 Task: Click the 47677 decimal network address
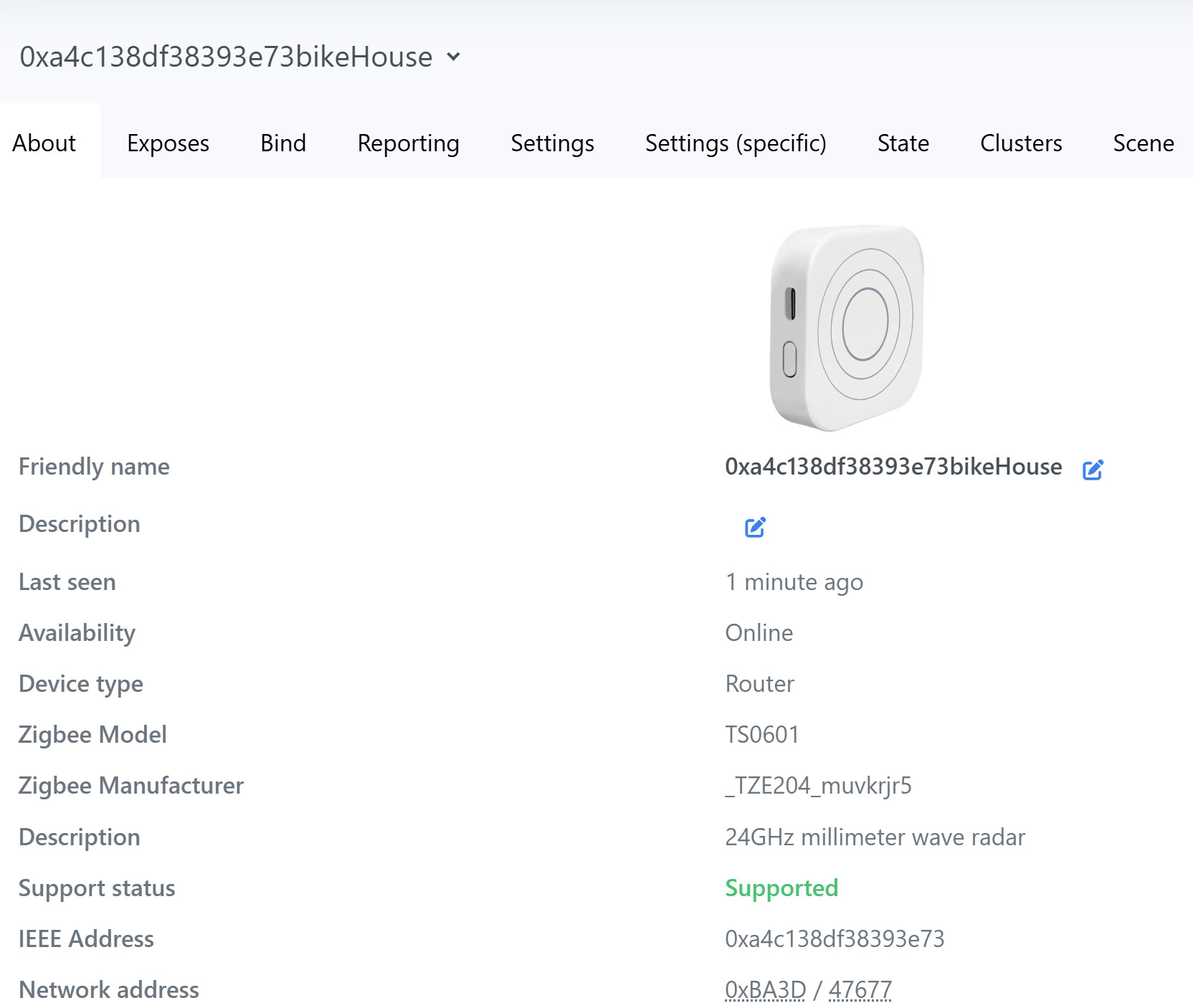click(860, 990)
